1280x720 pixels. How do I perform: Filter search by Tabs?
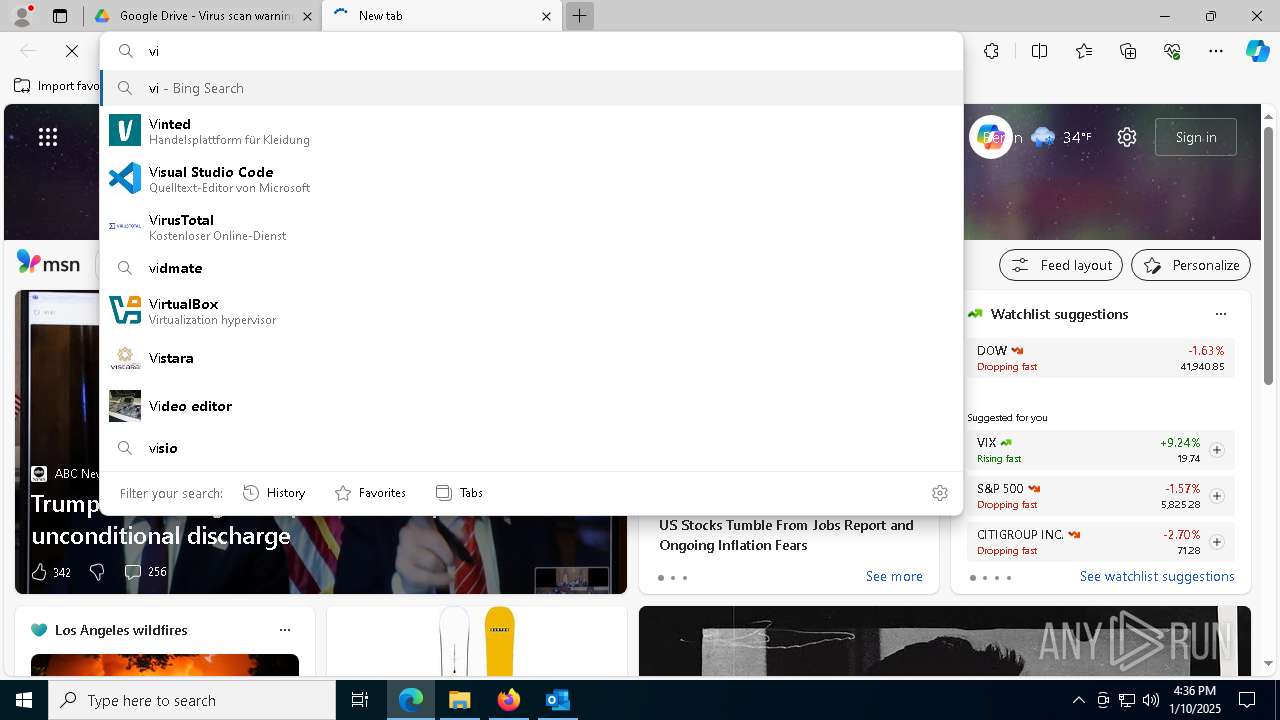tap(460, 493)
